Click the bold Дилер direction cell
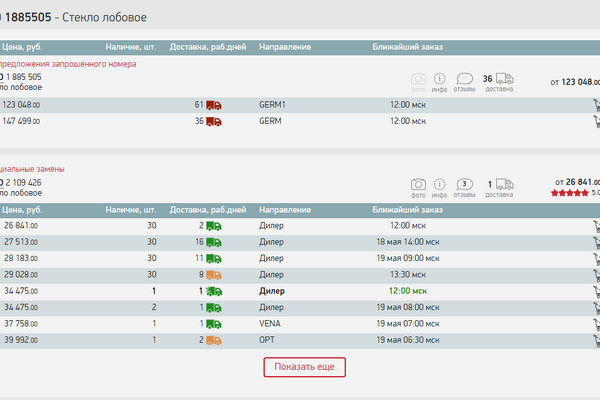 [272, 291]
